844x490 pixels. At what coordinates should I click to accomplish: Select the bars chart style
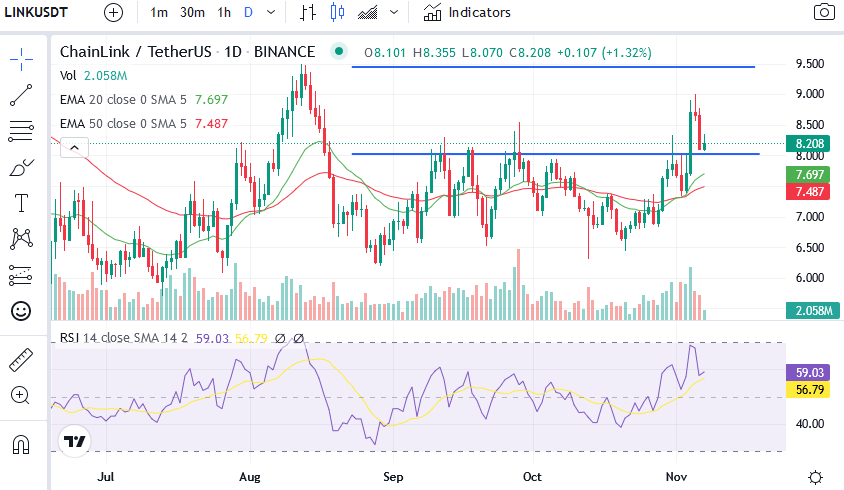point(308,12)
